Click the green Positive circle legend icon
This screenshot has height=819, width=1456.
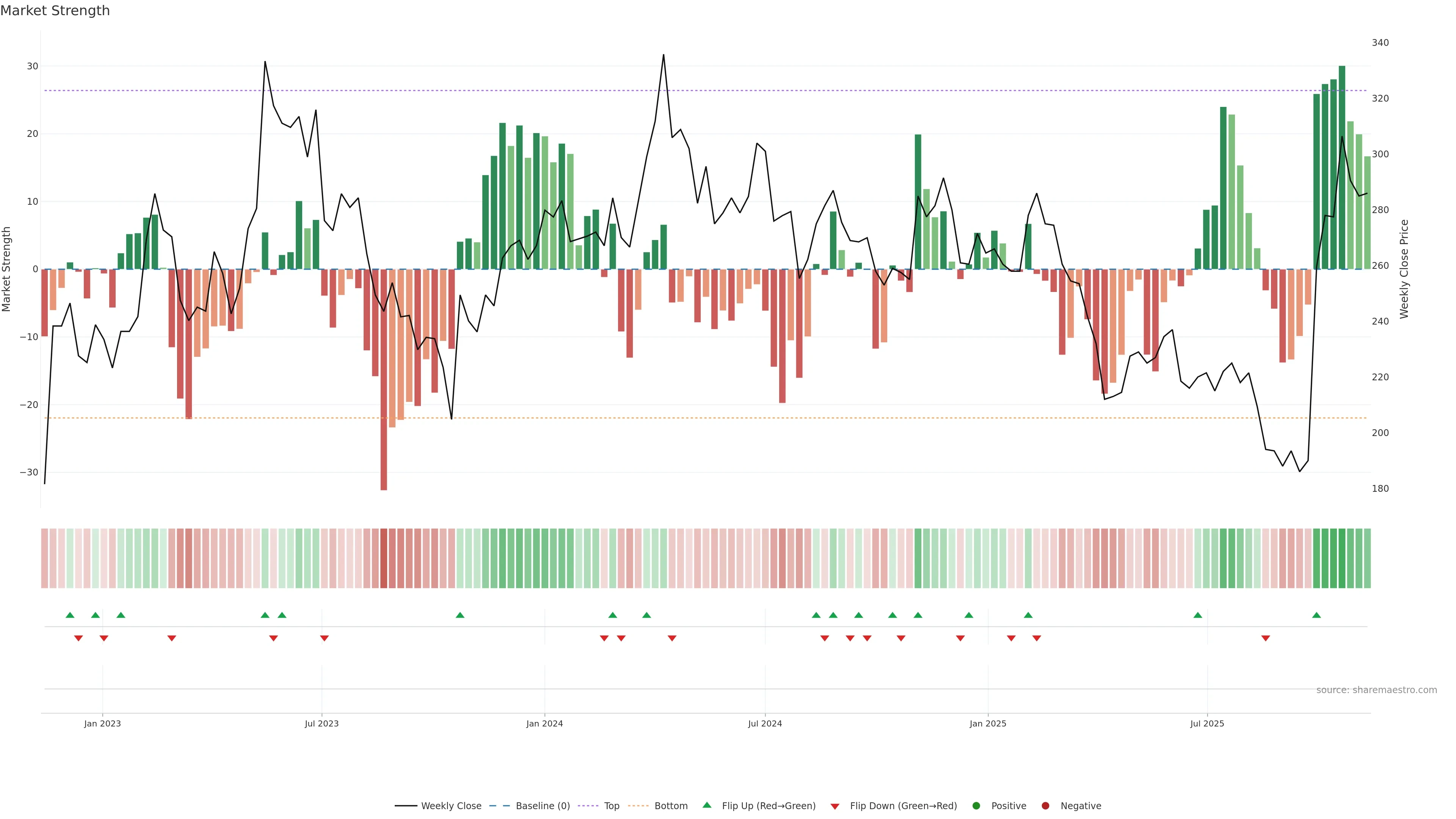976,806
